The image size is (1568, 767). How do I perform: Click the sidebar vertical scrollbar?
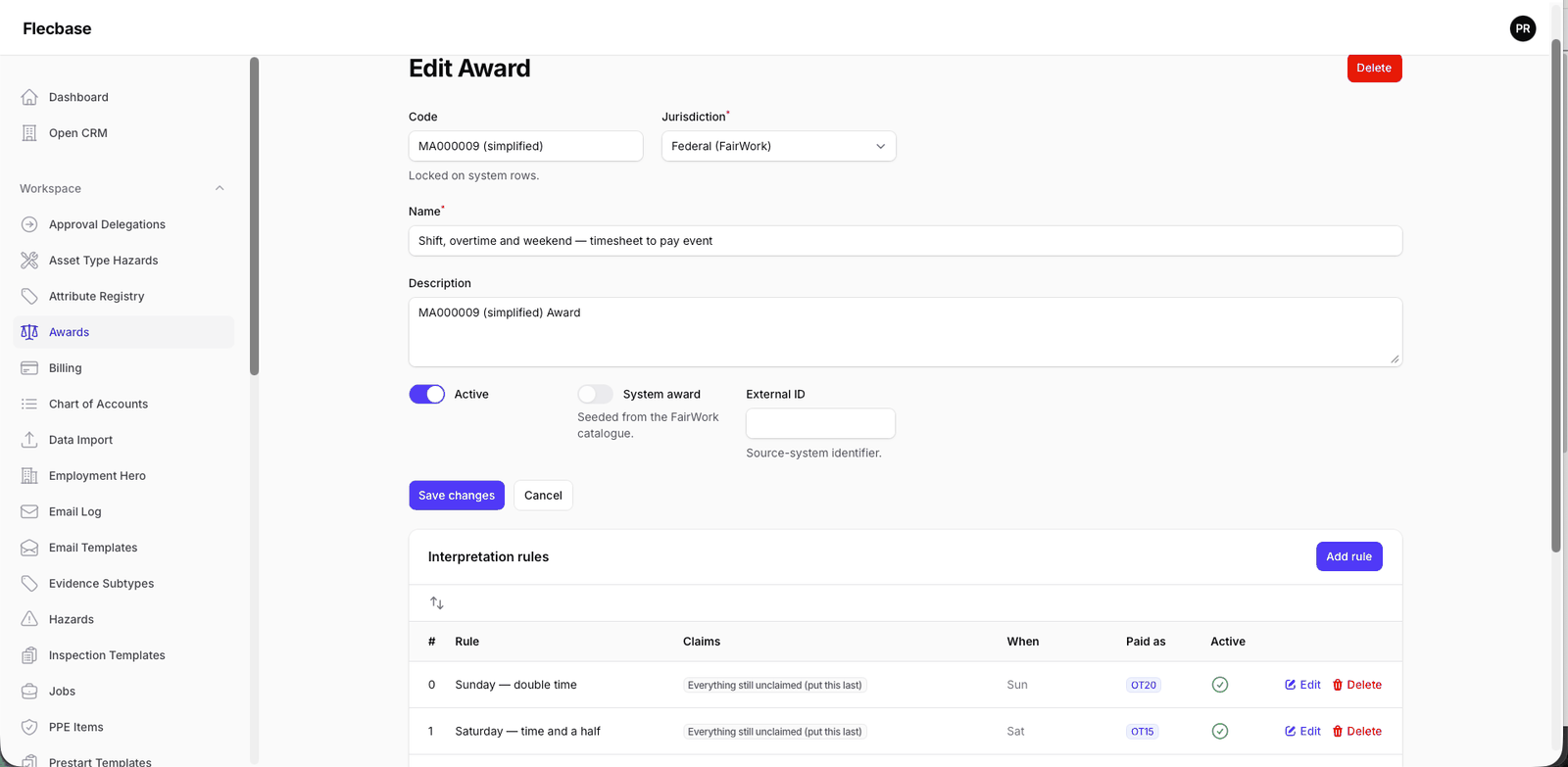click(254, 216)
